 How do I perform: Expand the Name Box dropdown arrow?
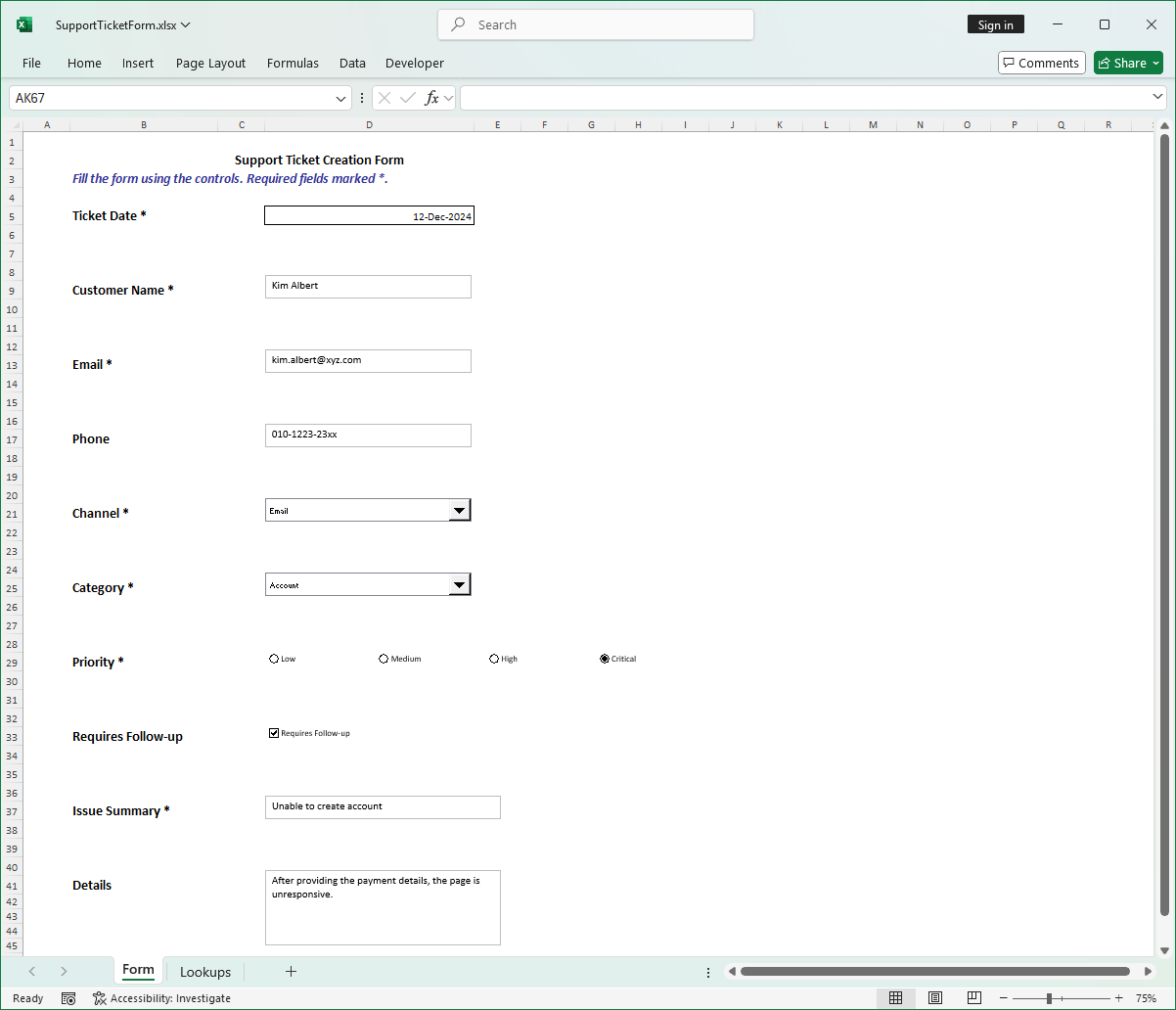(x=339, y=97)
